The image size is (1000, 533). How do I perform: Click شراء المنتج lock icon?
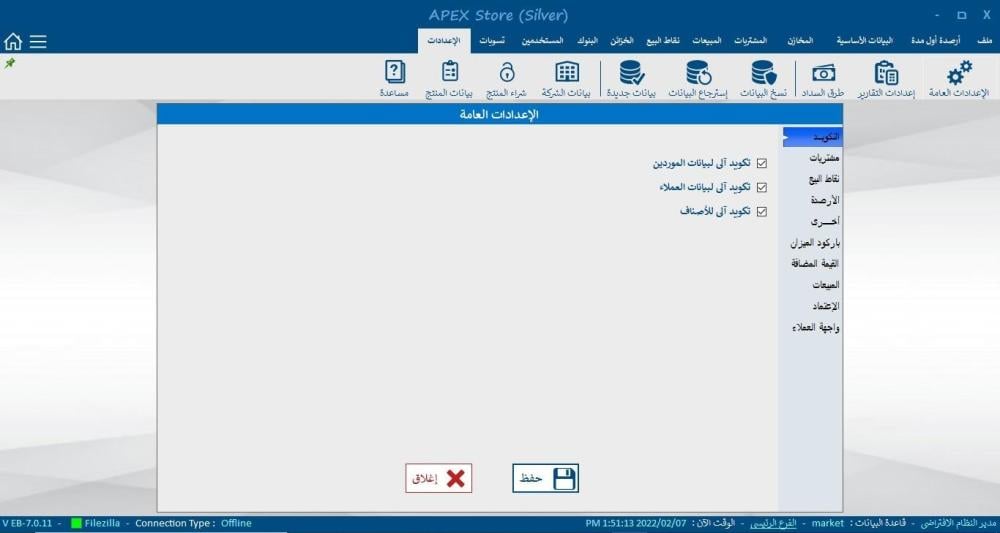click(x=507, y=74)
